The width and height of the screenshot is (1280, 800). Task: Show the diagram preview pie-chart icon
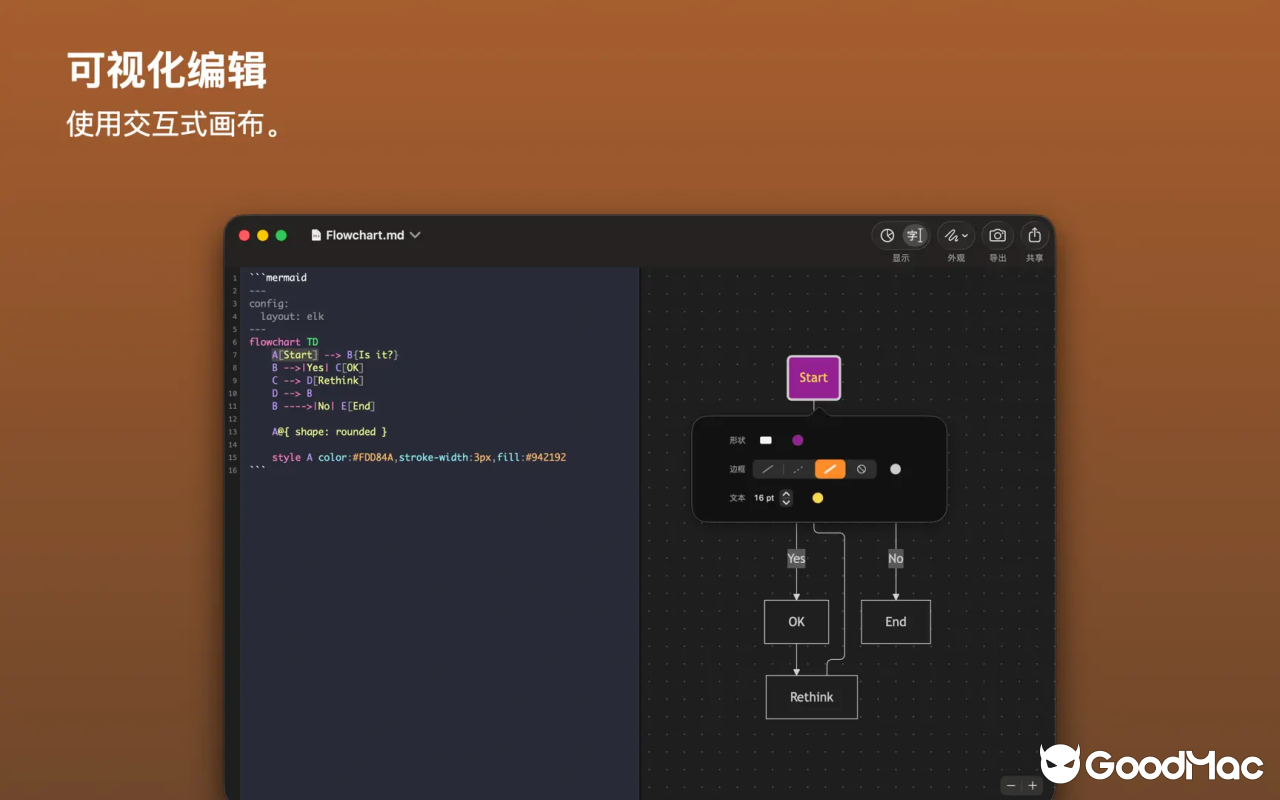(x=887, y=236)
